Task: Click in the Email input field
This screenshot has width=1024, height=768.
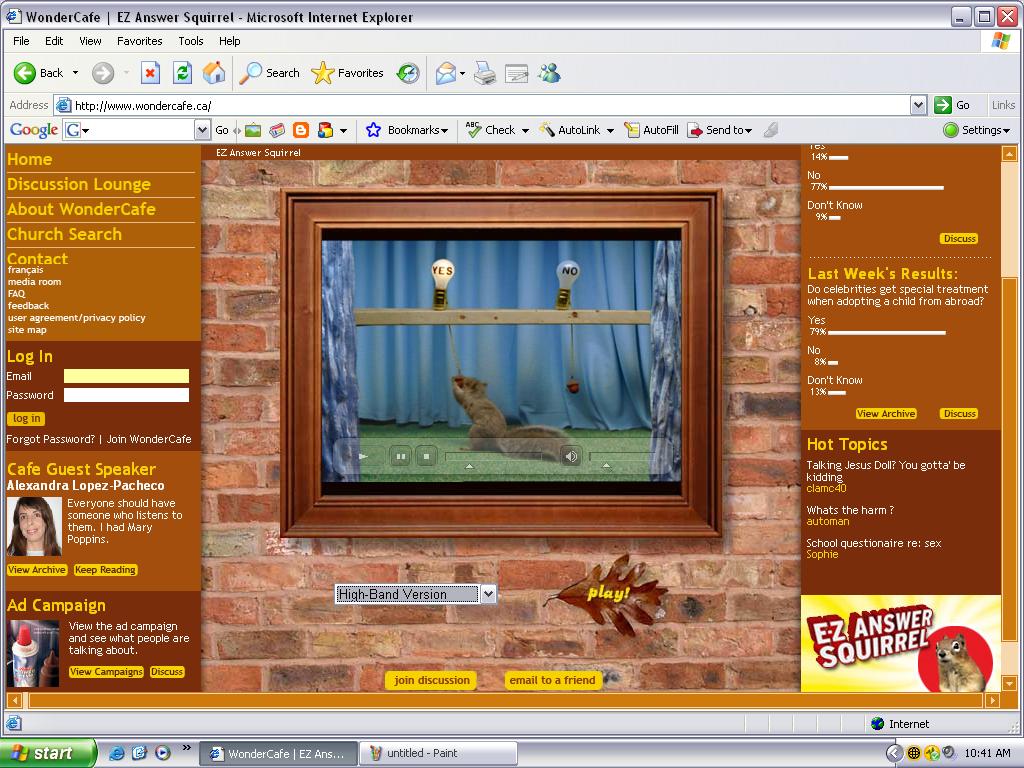Action: click(126, 376)
